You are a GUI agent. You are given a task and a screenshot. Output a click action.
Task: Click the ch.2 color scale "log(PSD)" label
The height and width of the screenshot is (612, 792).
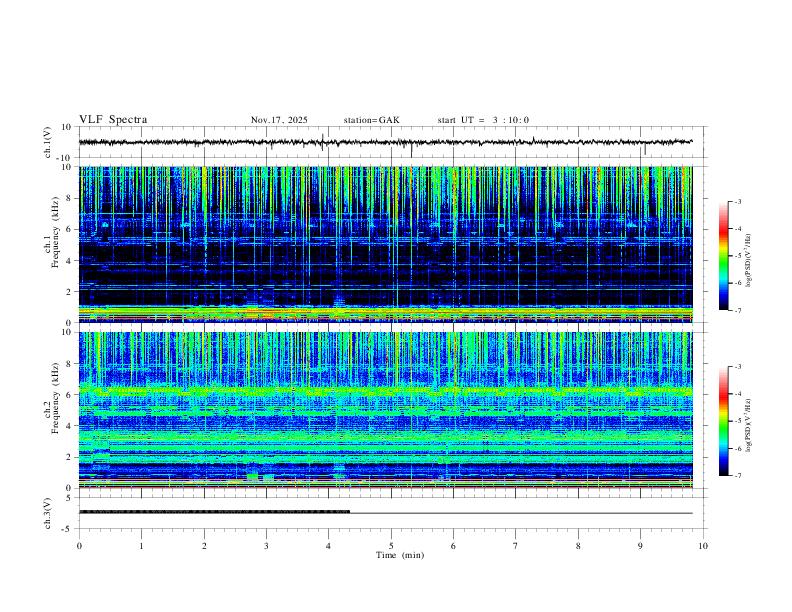(749, 425)
